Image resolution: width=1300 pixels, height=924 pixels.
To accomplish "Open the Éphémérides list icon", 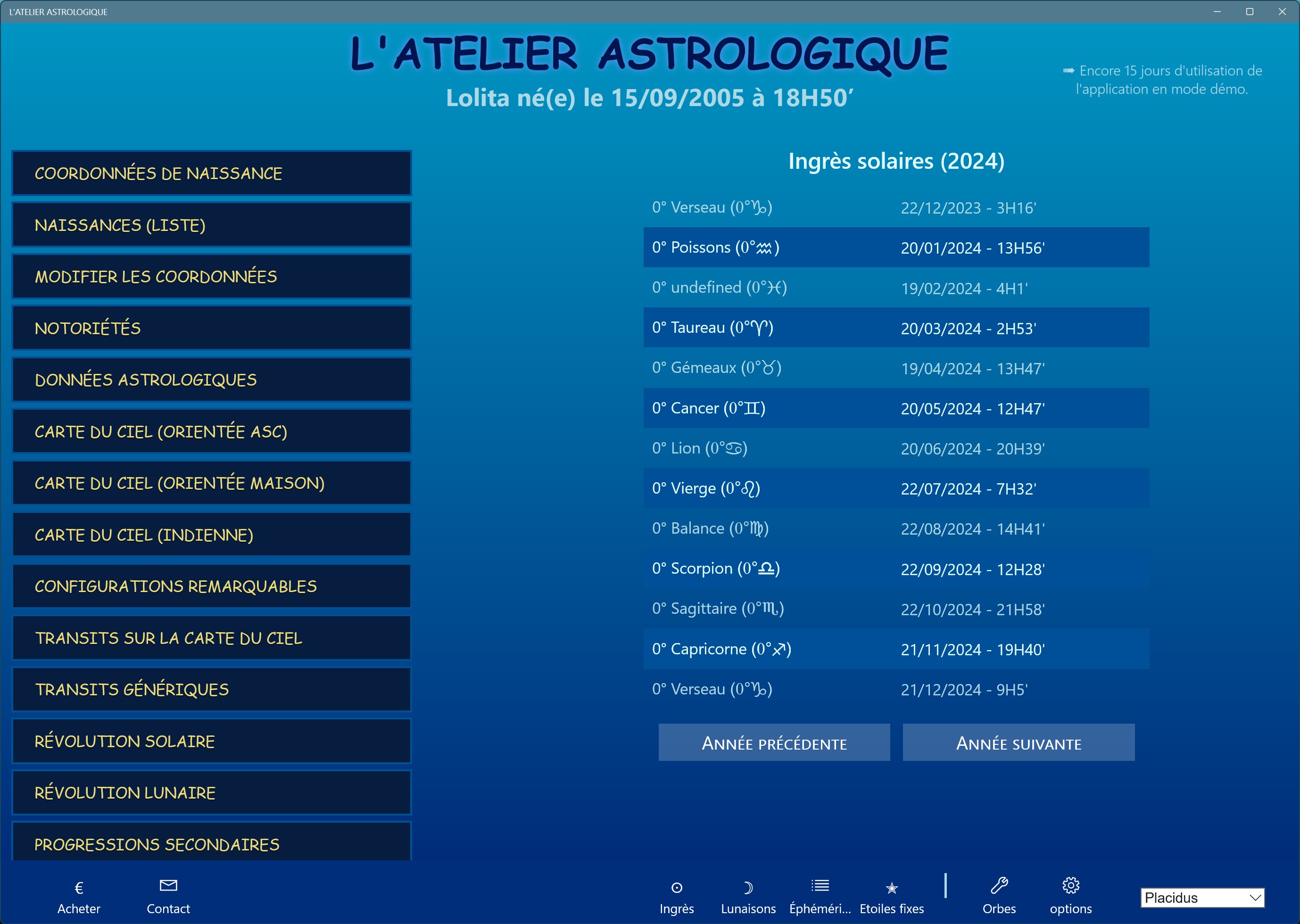I will click(820, 886).
